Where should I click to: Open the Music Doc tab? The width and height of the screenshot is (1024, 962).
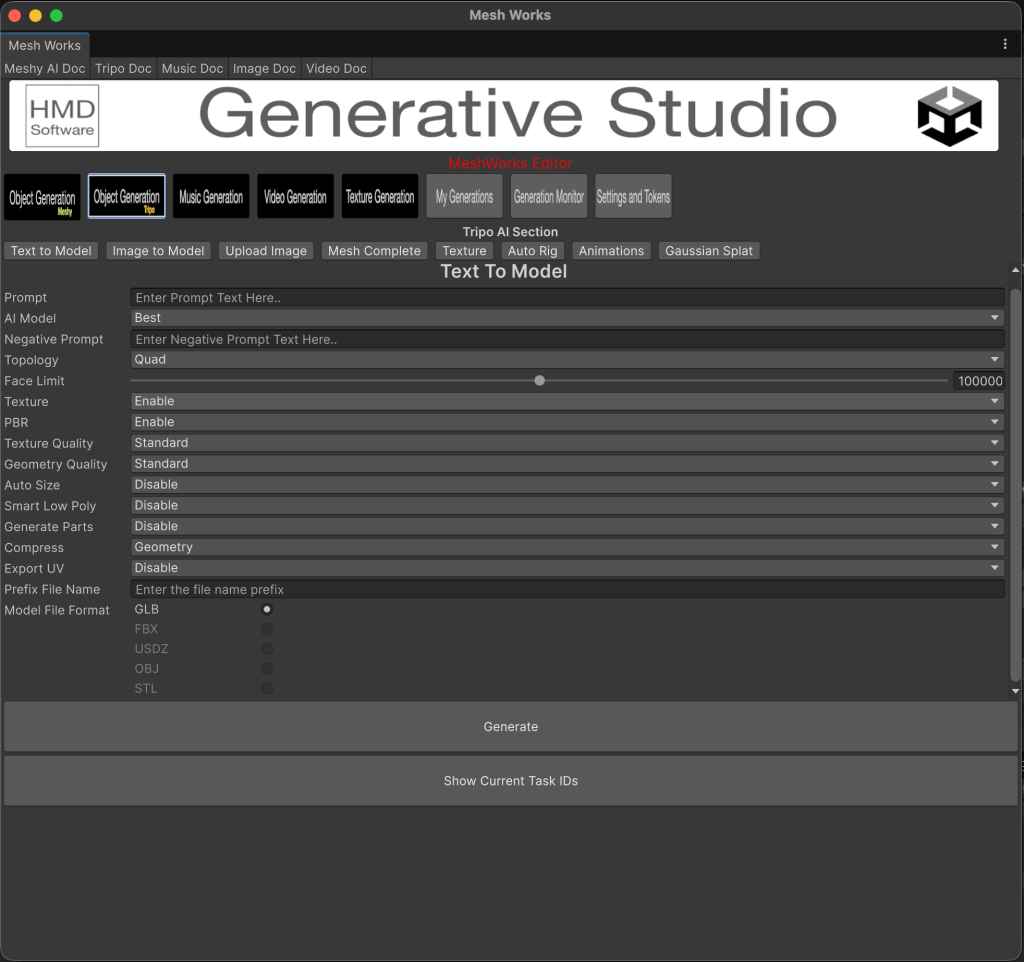(x=192, y=69)
